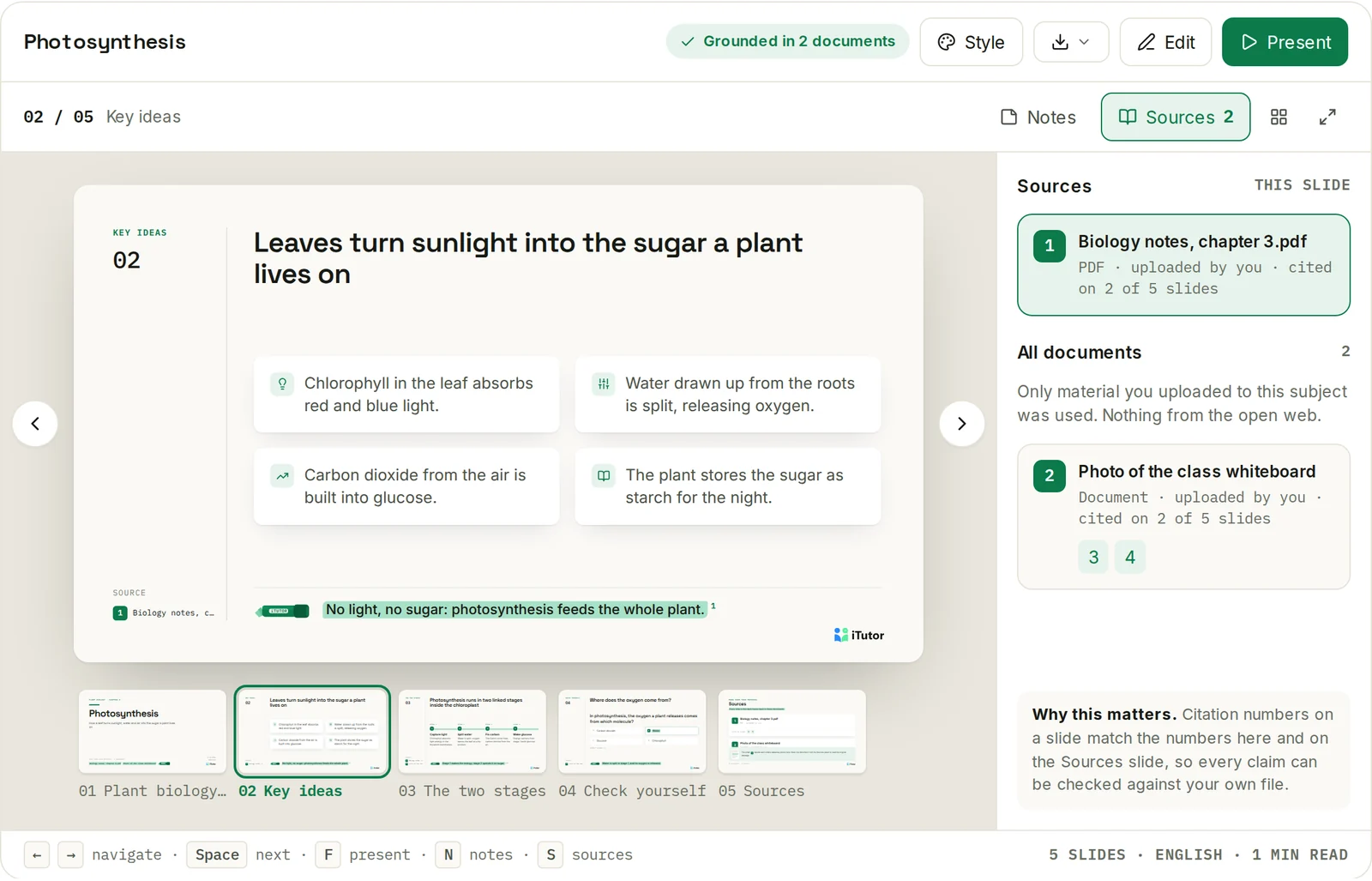The height and width of the screenshot is (881, 1372).
Task: Click the green tutor tag beside the takeaway
Action: (x=282, y=612)
